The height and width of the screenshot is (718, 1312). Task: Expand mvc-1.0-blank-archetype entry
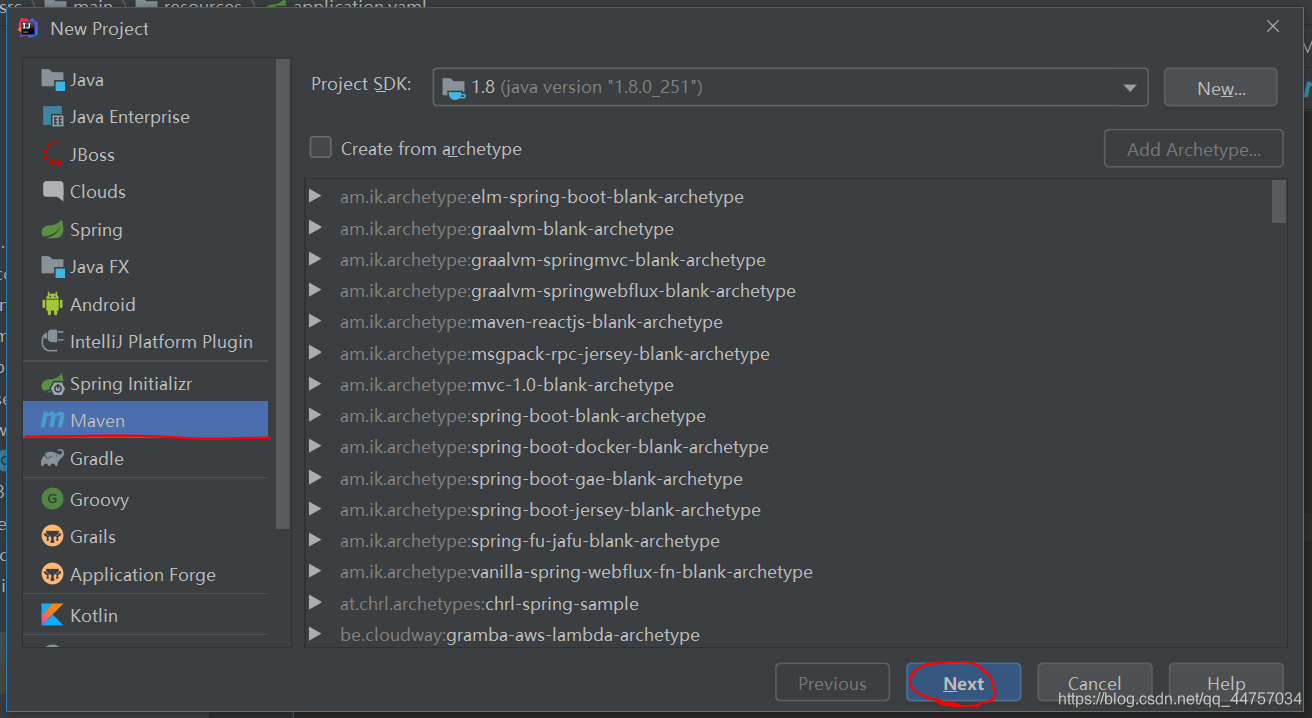tap(316, 384)
